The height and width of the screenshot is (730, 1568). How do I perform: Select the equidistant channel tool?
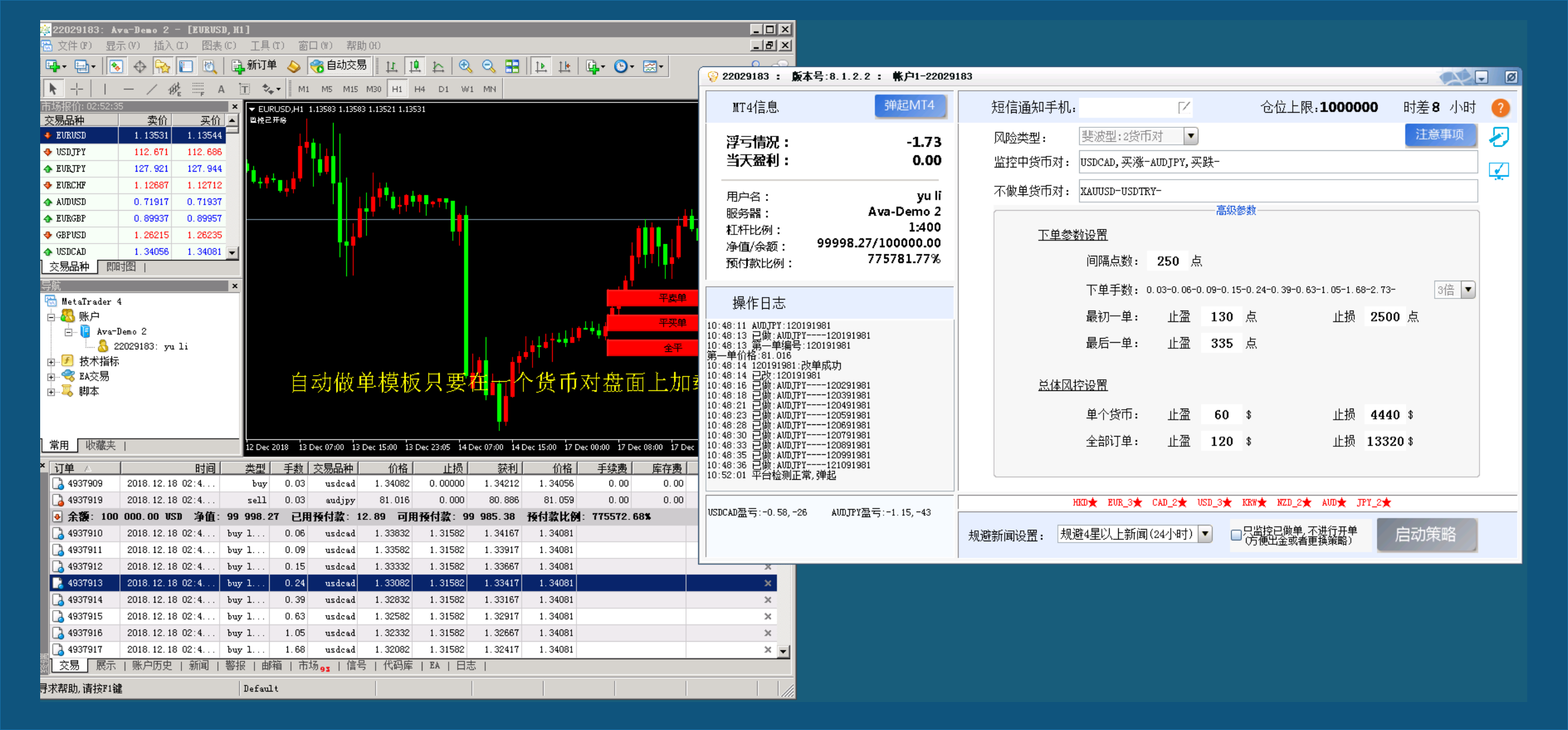coord(175,89)
